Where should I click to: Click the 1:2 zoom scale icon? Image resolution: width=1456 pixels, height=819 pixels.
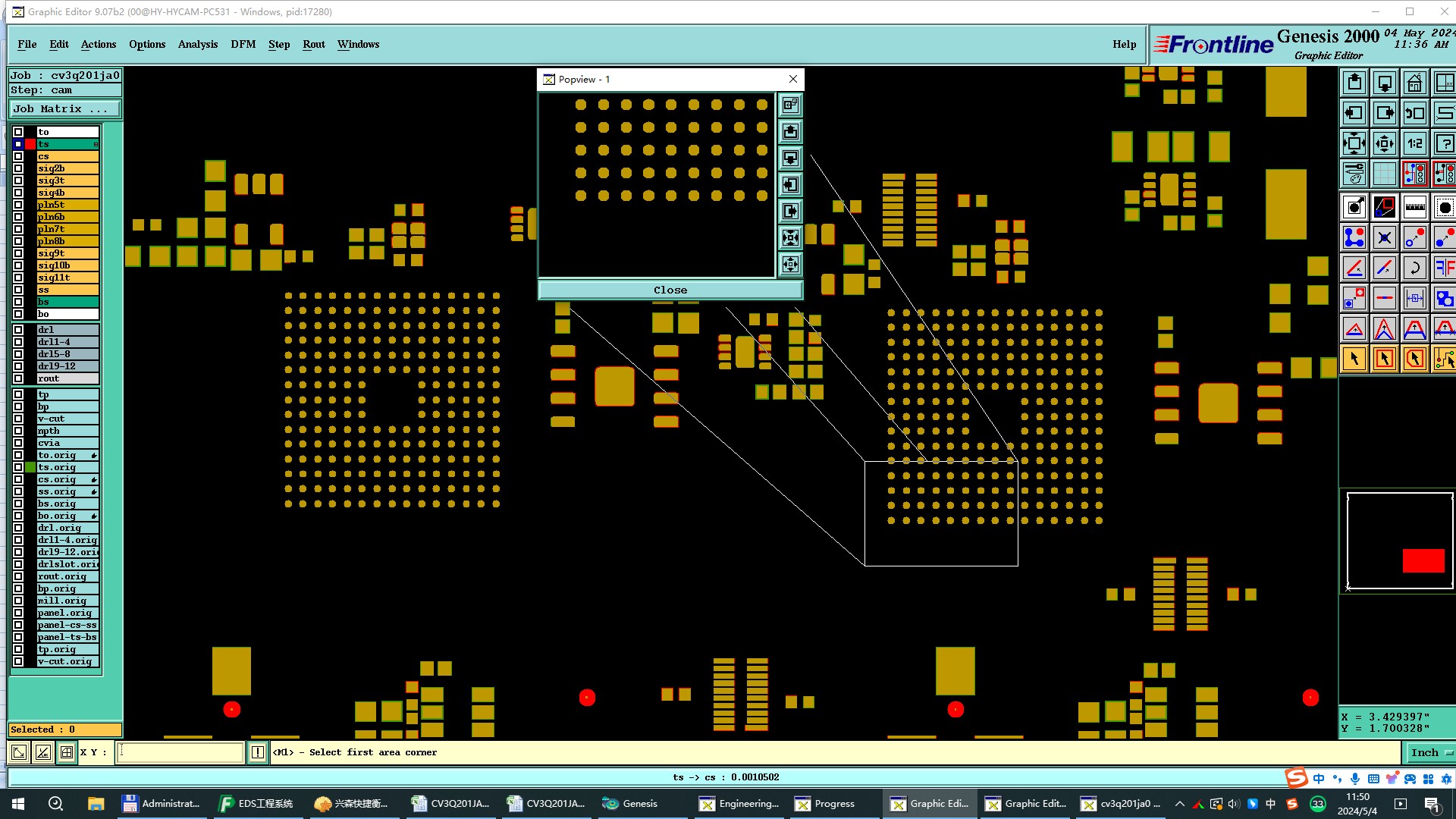(1414, 143)
